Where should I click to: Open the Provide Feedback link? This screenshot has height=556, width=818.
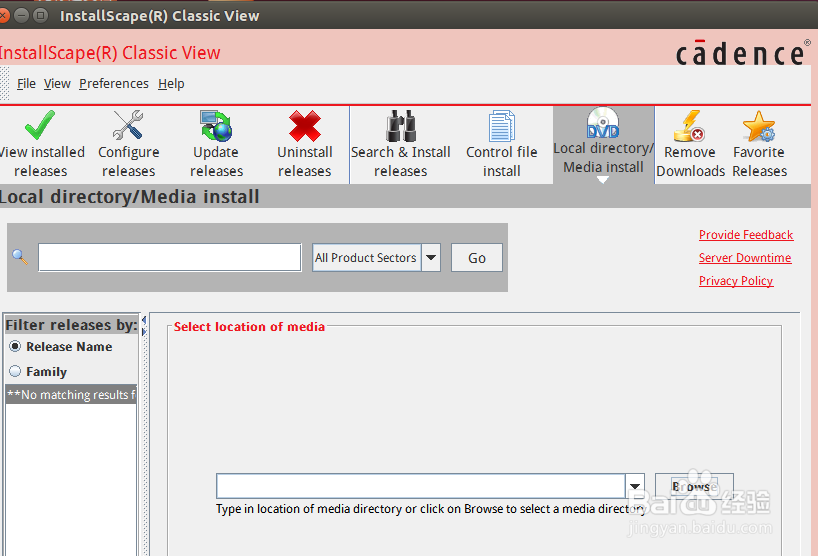(x=746, y=235)
